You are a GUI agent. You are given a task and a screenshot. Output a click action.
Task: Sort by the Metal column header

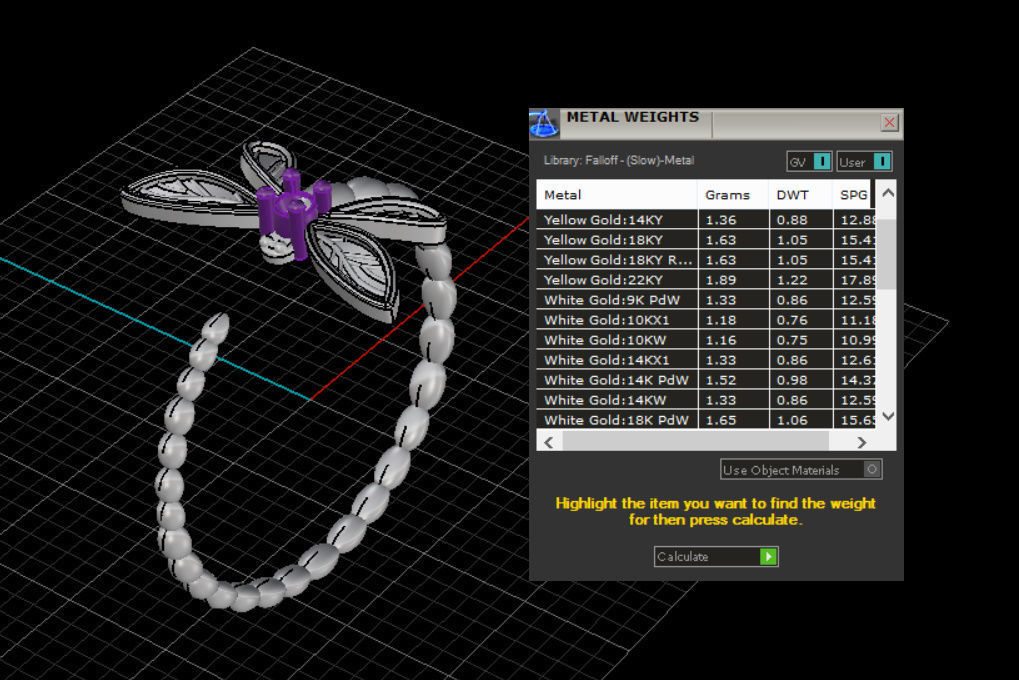617,194
